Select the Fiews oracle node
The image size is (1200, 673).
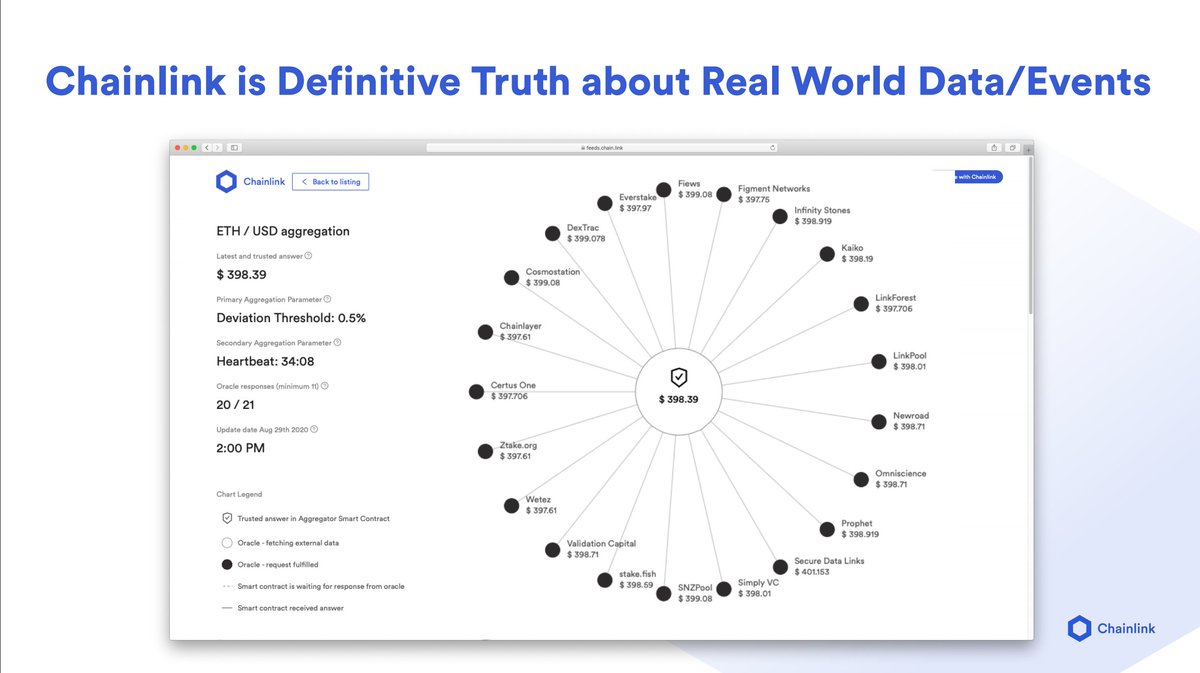point(663,189)
